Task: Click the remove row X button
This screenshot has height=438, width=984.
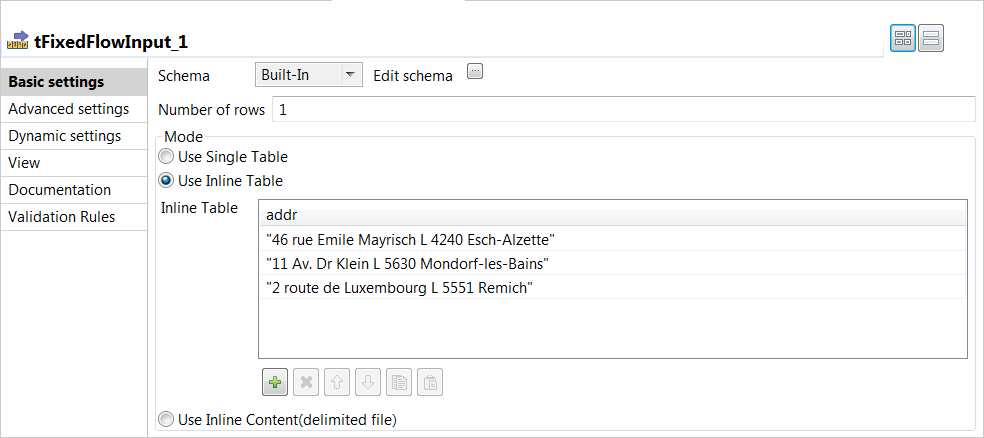Action: (x=307, y=382)
